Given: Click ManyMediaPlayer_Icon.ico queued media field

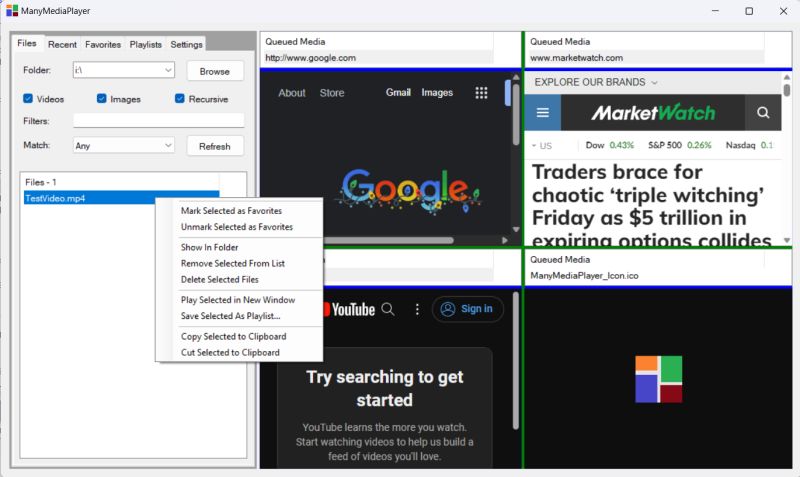Looking at the screenshot, I should [x=645, y=275].
